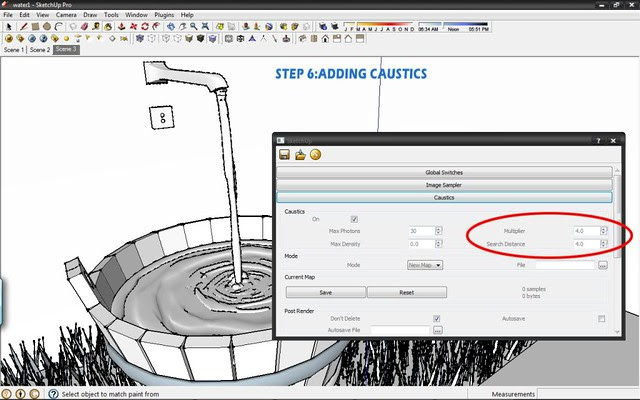Switch to the Scene 2 tab
The image size is (640, 400).
(40, 50)
